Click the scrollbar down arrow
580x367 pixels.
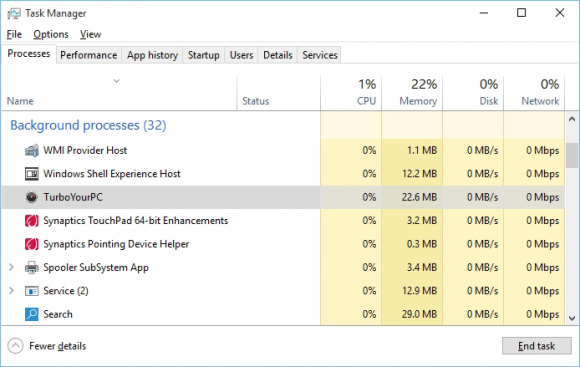pyautogui.click(x=572, y=318)
